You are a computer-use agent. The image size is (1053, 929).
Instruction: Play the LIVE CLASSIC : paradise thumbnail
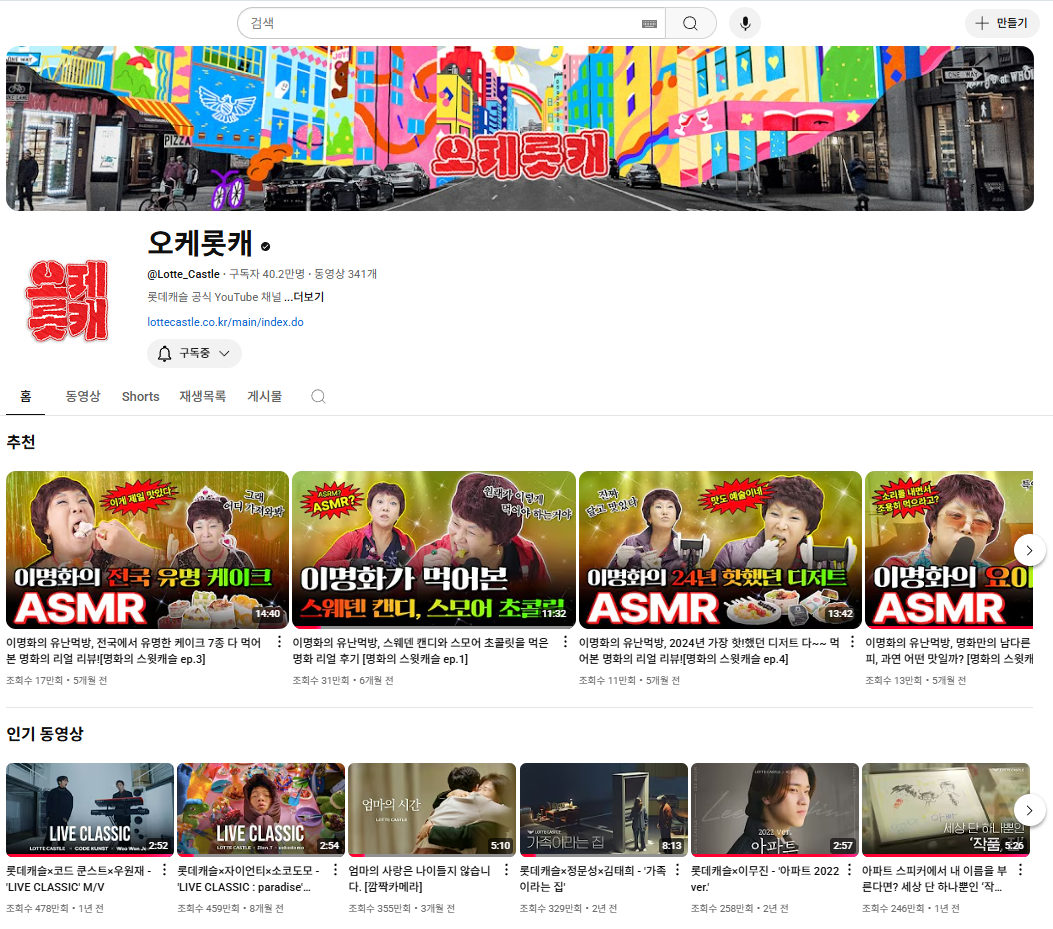[261, 809]
